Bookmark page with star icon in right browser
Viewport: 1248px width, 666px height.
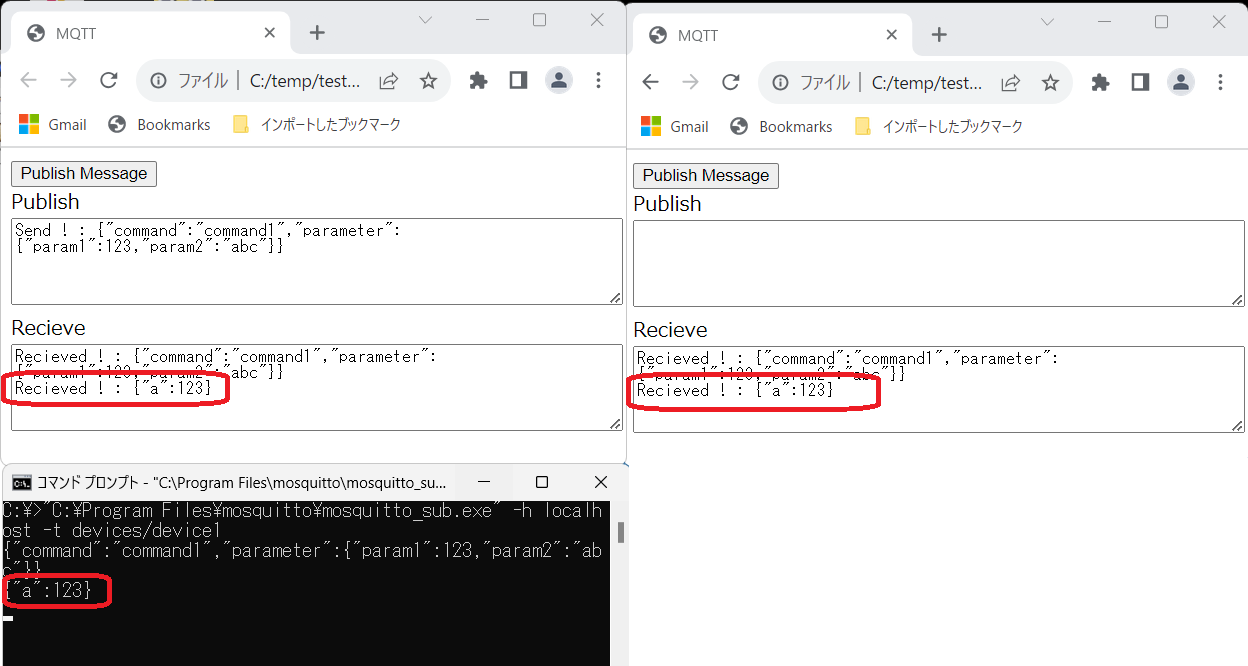(1050, 83)
